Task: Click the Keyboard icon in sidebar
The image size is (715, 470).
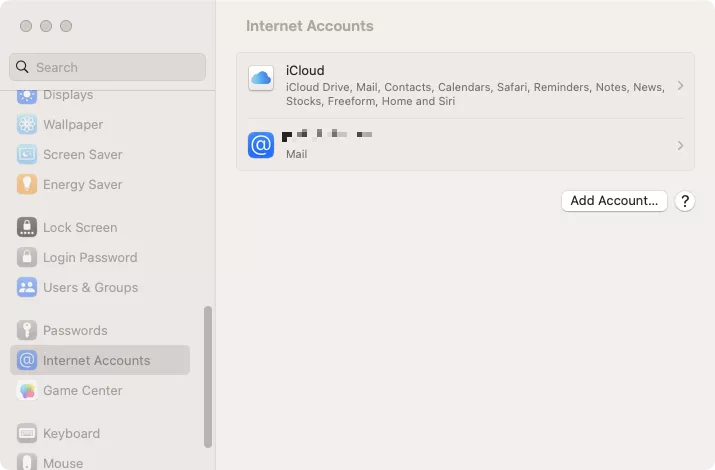Action: click(27, 434)
